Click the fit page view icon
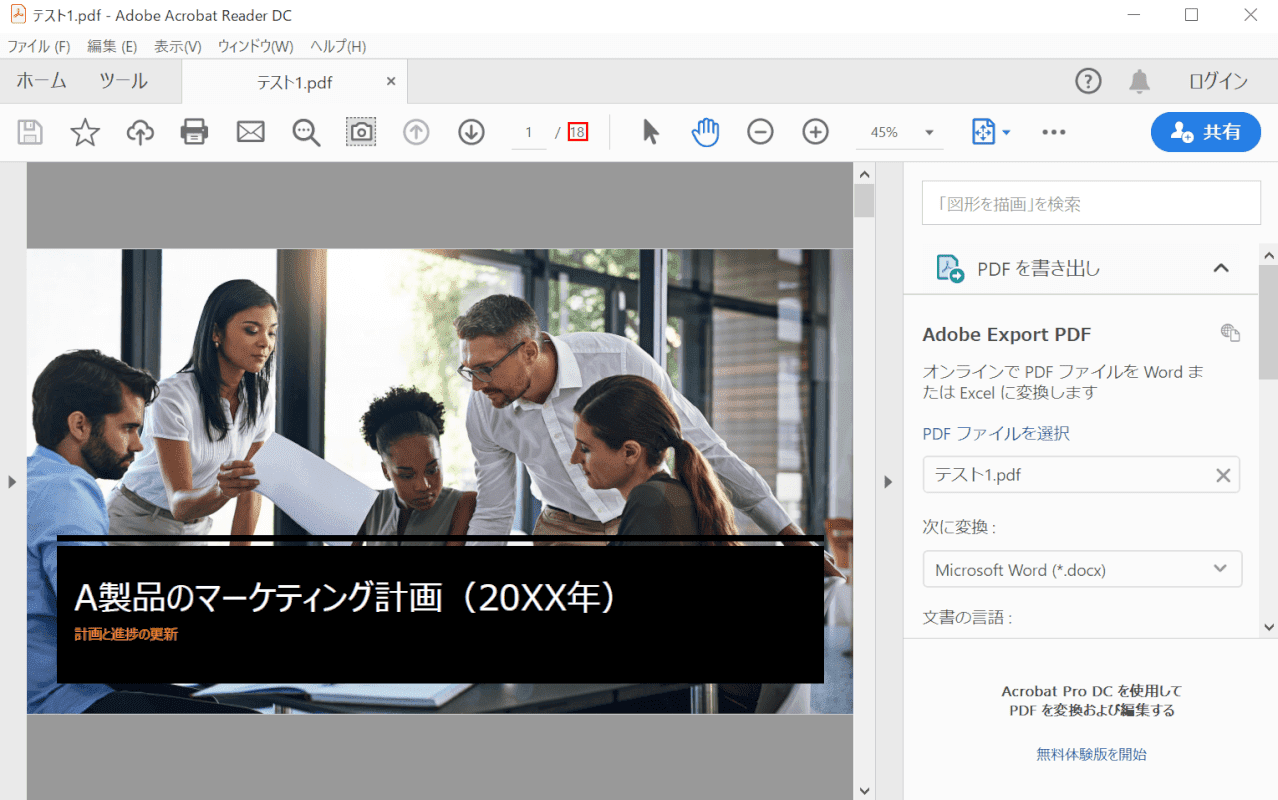 (x=983, y=132)
